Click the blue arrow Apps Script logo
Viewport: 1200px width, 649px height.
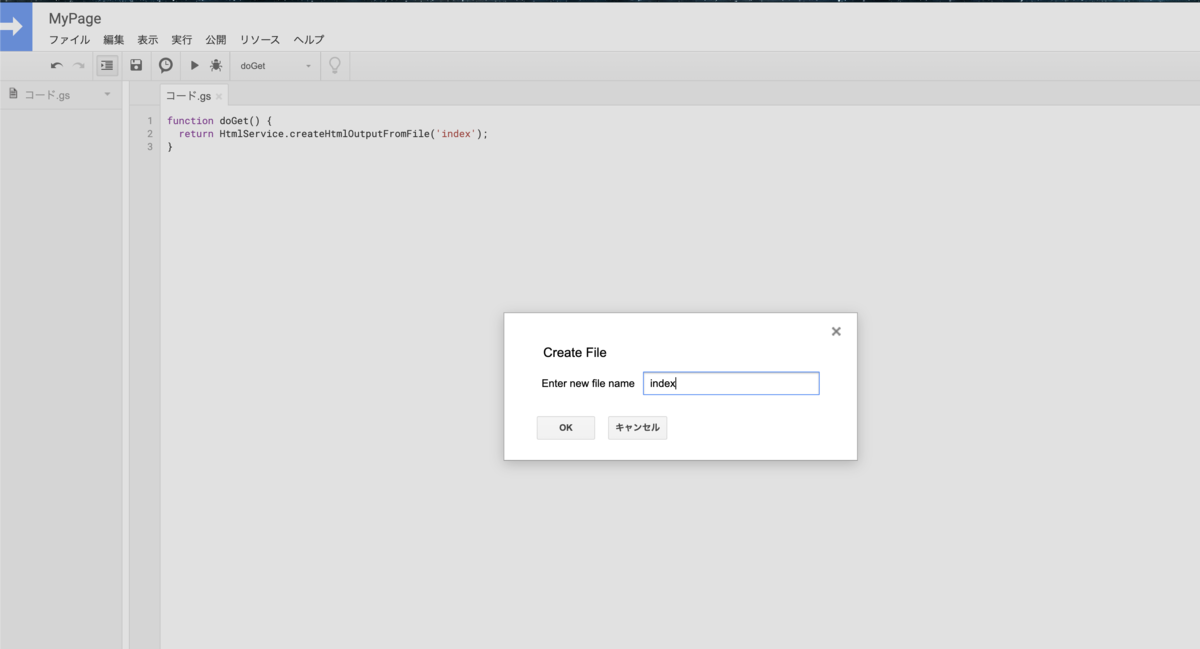16,27
